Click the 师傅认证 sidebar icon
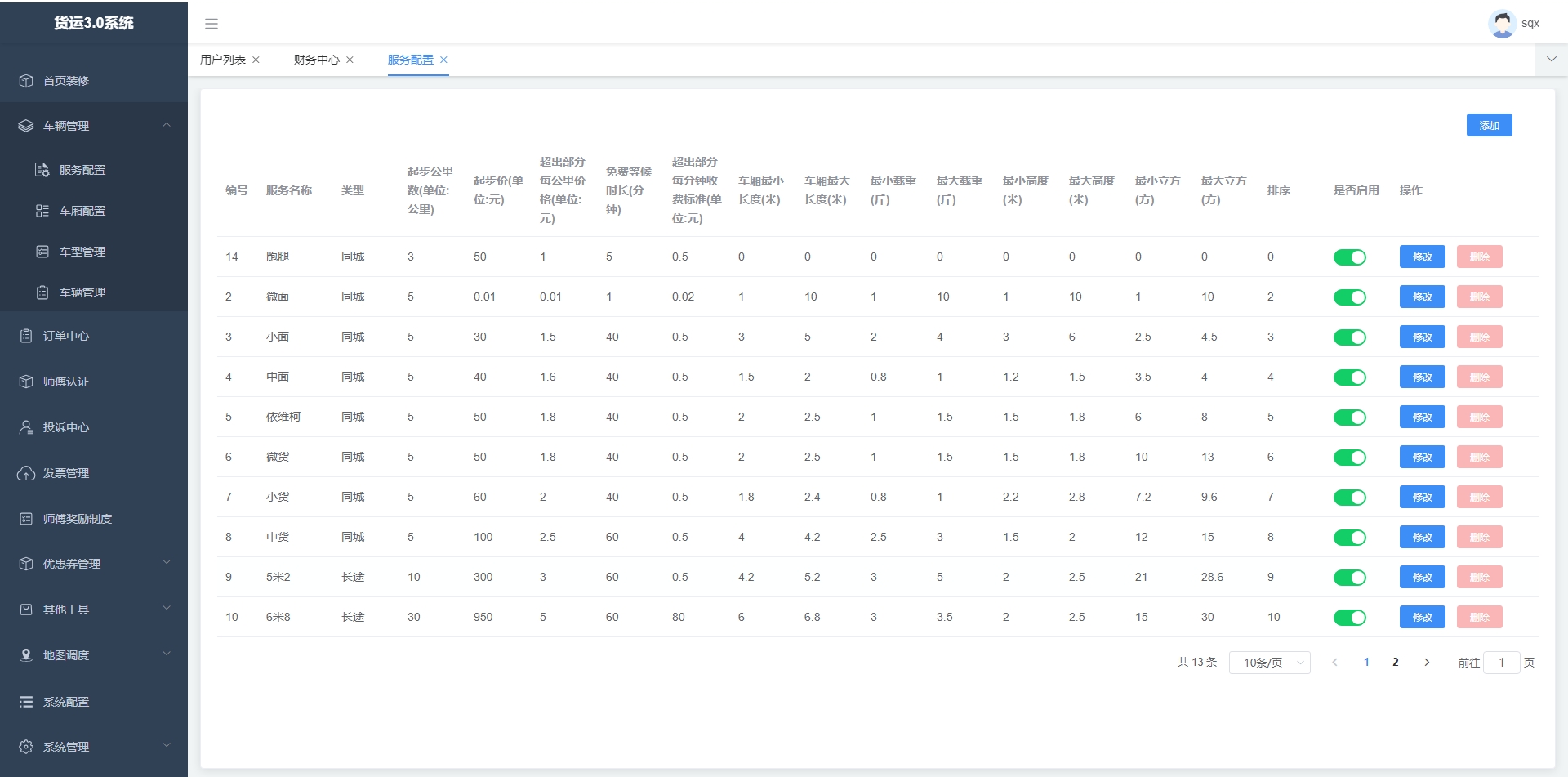The image size is (1568, 777). coord(26,382)
